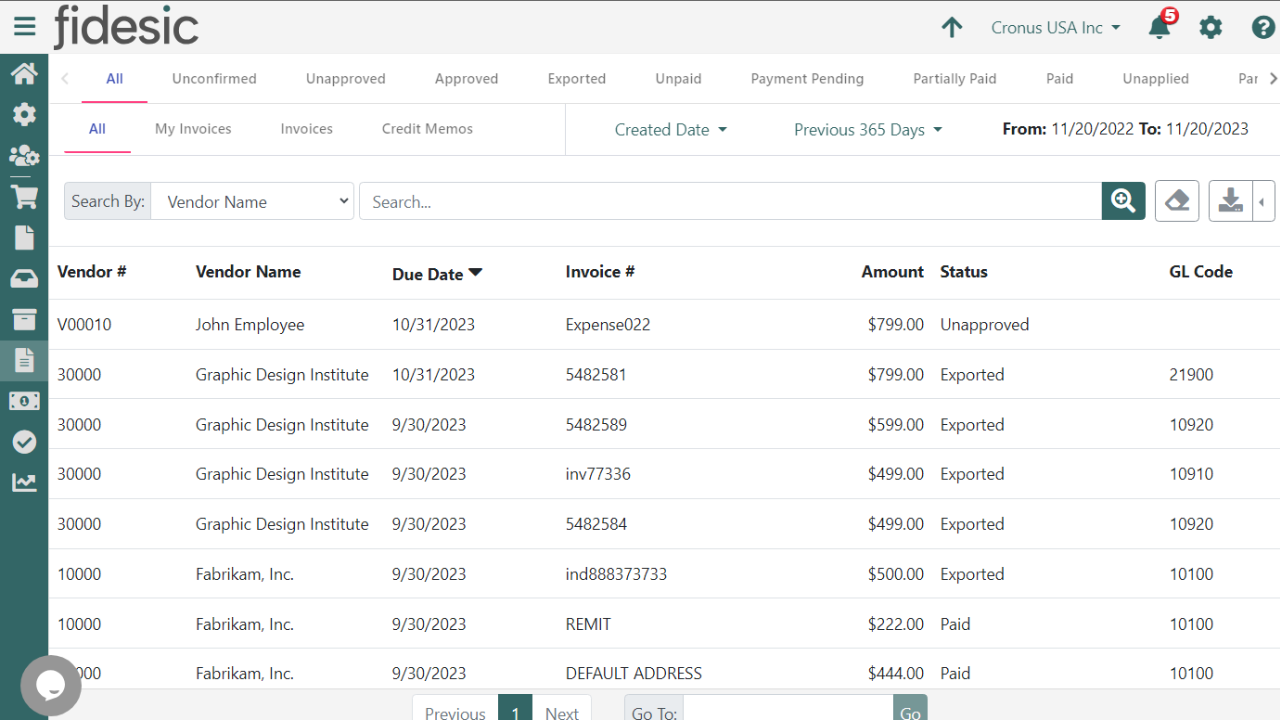1280x720 pixels.
Task: Click the Next page button
Action: [562, 708]
